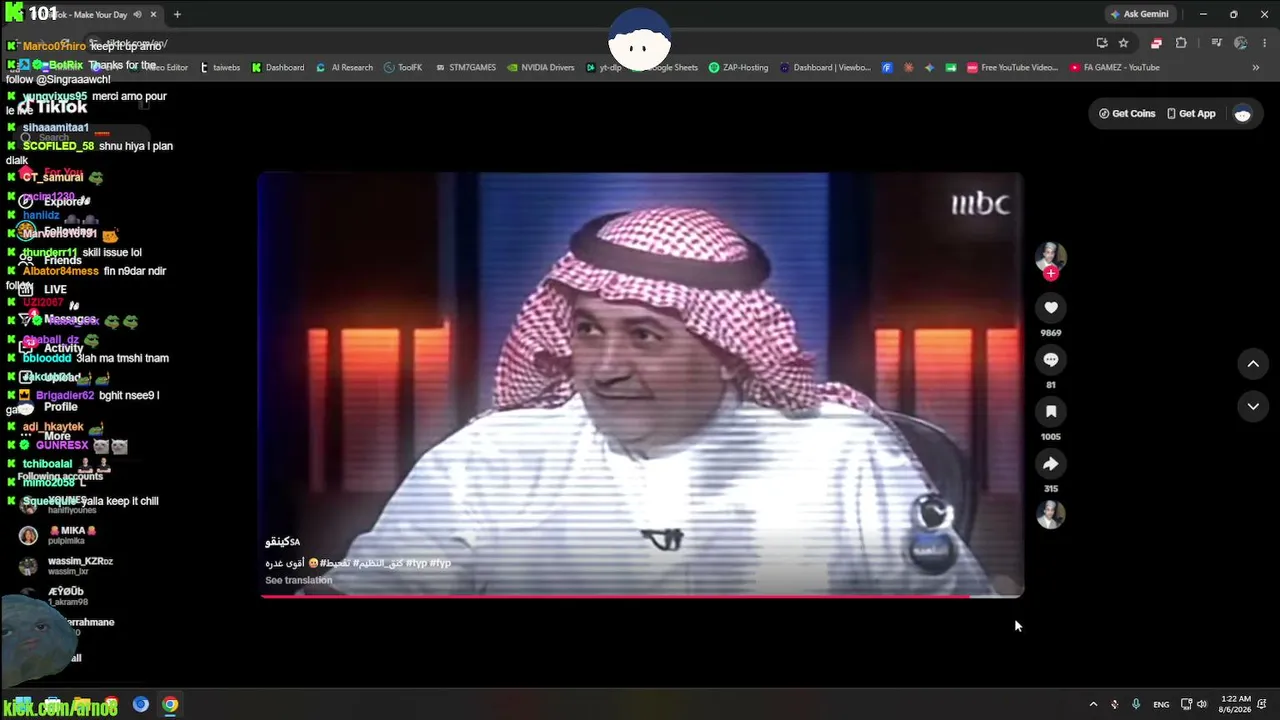Open the creator's avatar above the like button

coord(1050,255)
